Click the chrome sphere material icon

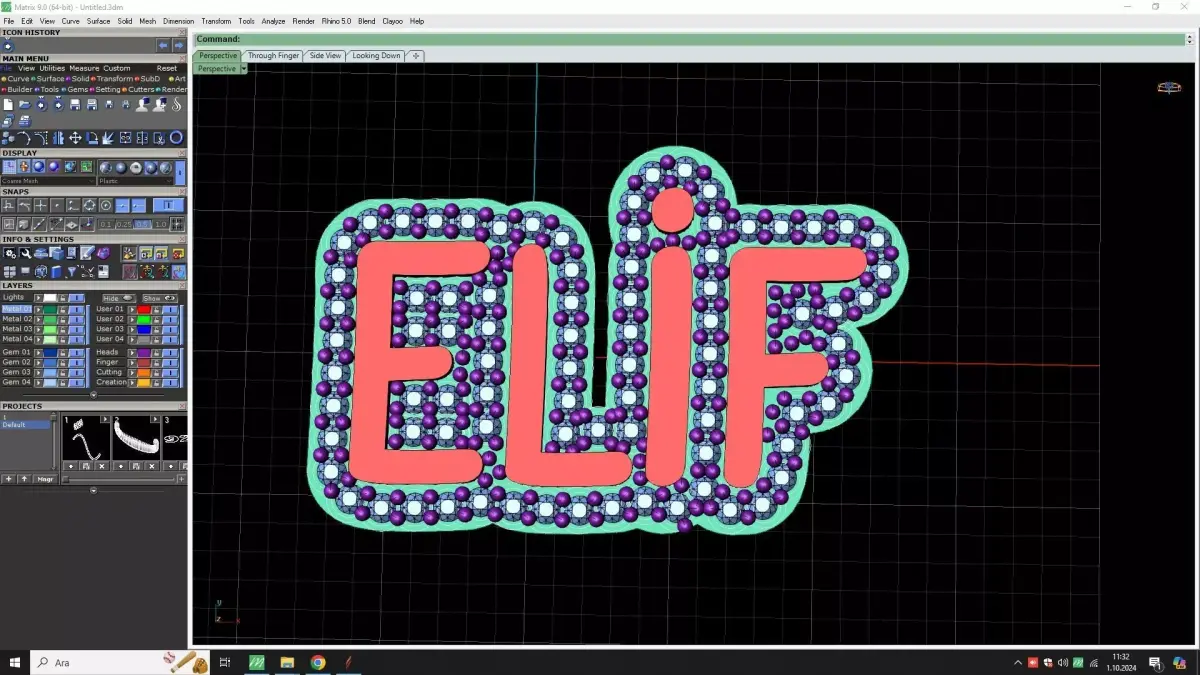[136, 168]
